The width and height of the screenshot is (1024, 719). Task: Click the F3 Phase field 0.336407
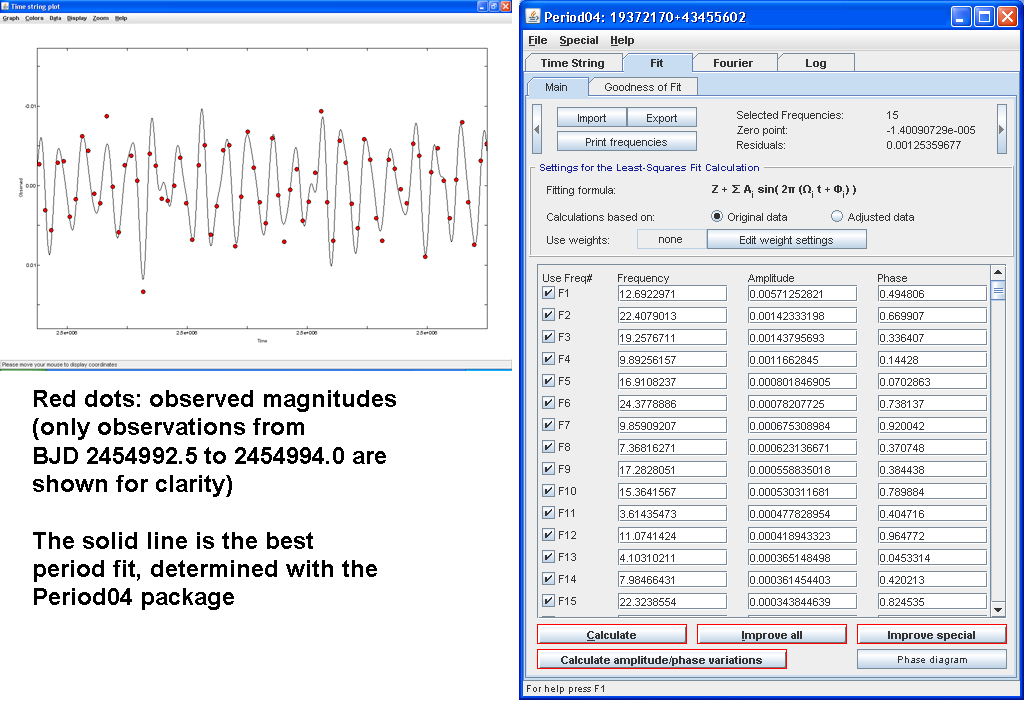[x=932, y=338]
